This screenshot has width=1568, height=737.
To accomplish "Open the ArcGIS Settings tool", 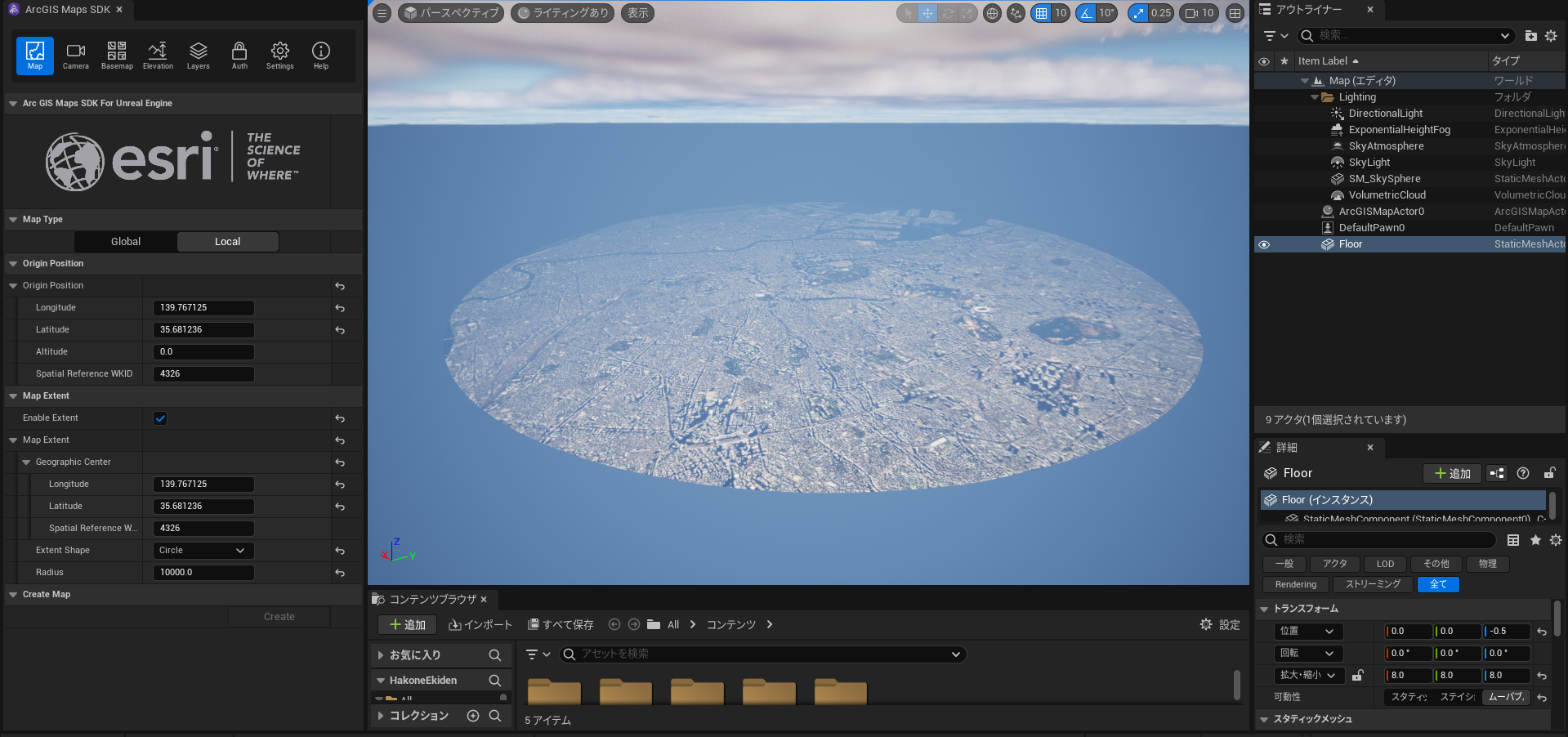I will (280, 56).
